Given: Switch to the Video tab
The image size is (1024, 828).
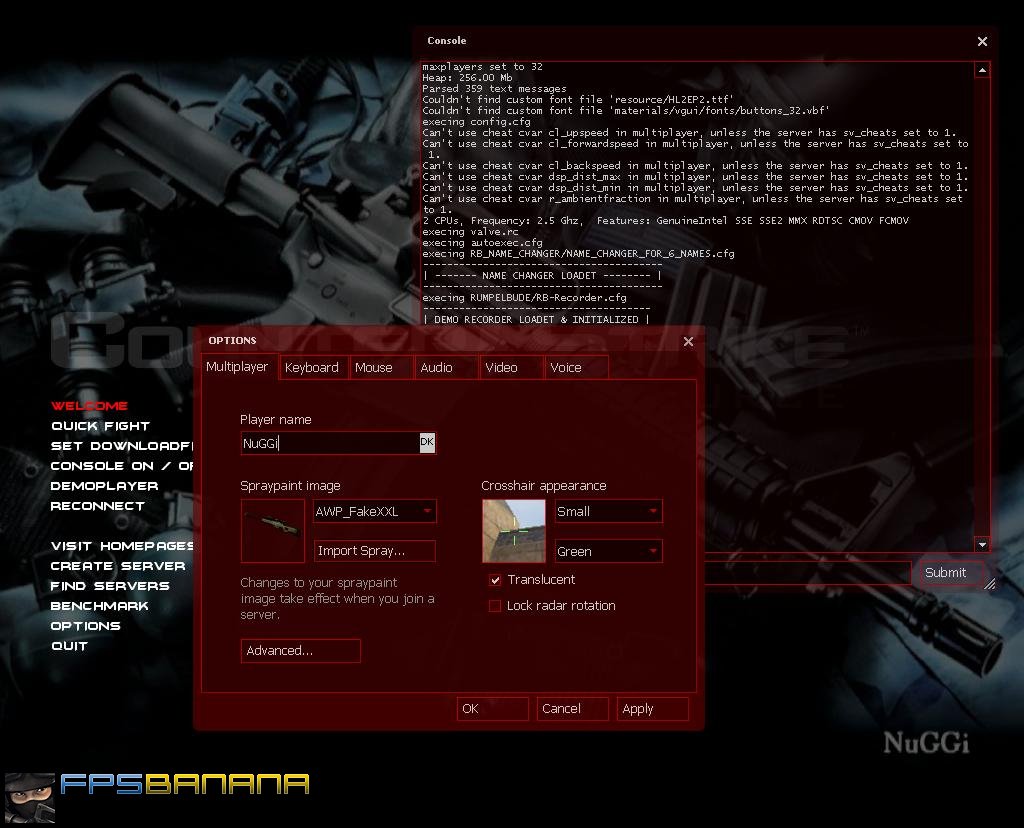Looking at the screenshot, I should 502,368.
